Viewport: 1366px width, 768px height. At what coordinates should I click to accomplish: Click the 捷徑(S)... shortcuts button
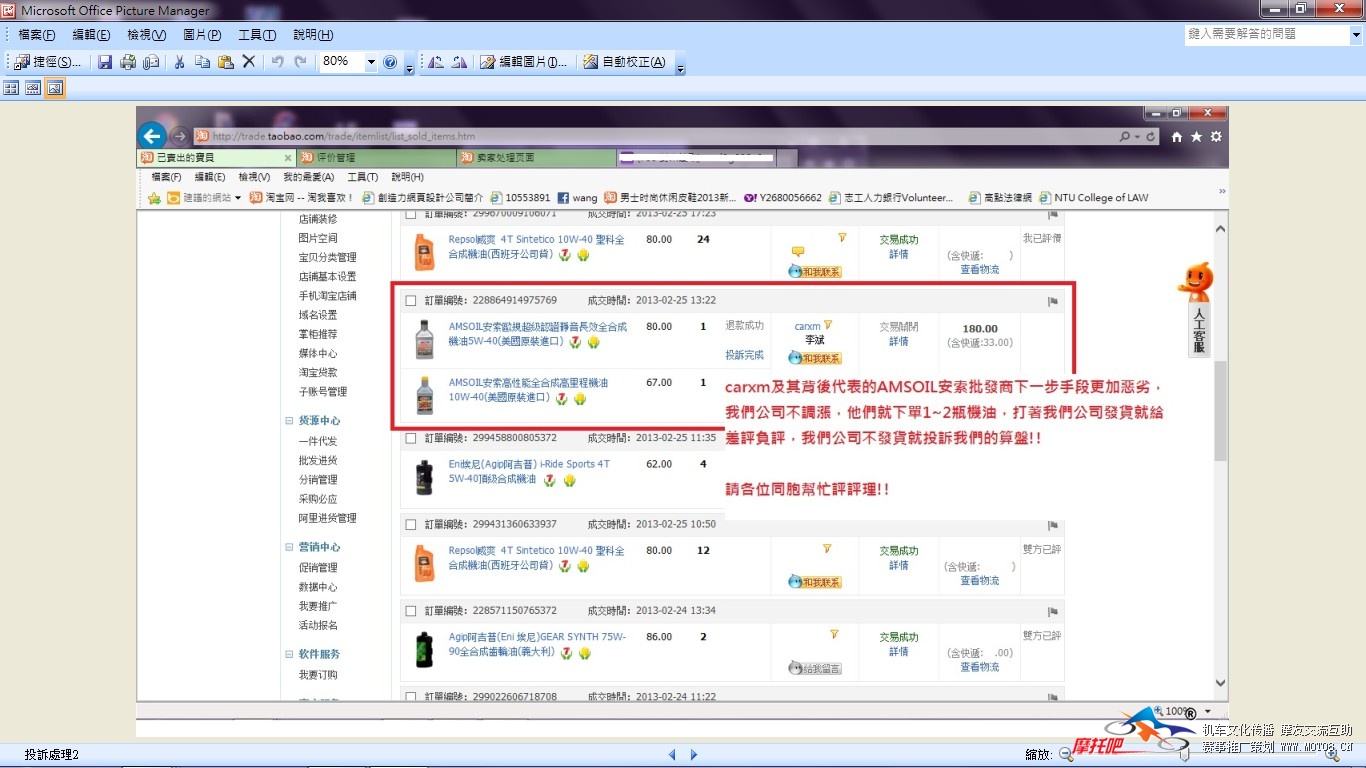(x=49, y=62)
